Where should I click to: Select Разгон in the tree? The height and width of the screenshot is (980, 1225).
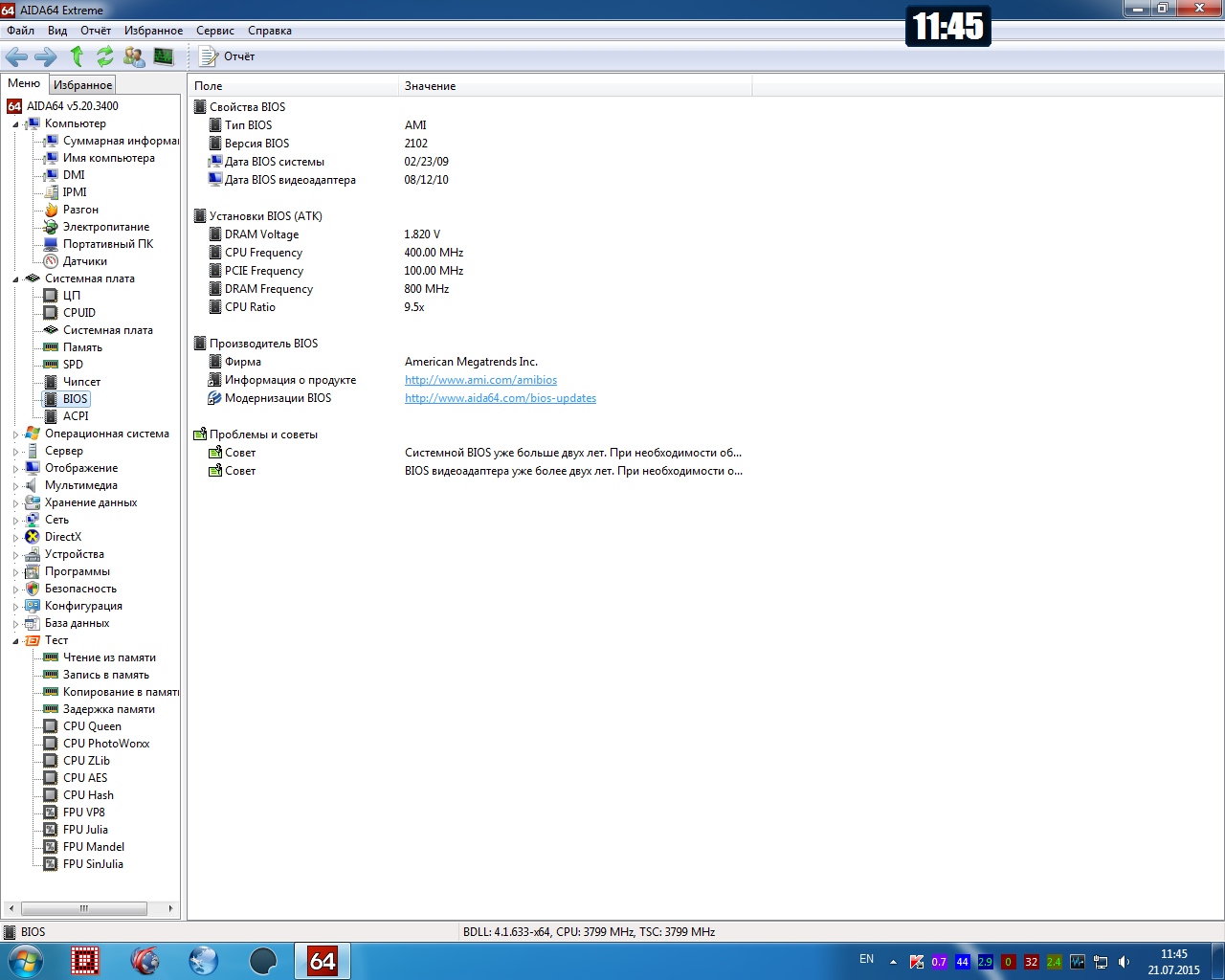point(80,210)
